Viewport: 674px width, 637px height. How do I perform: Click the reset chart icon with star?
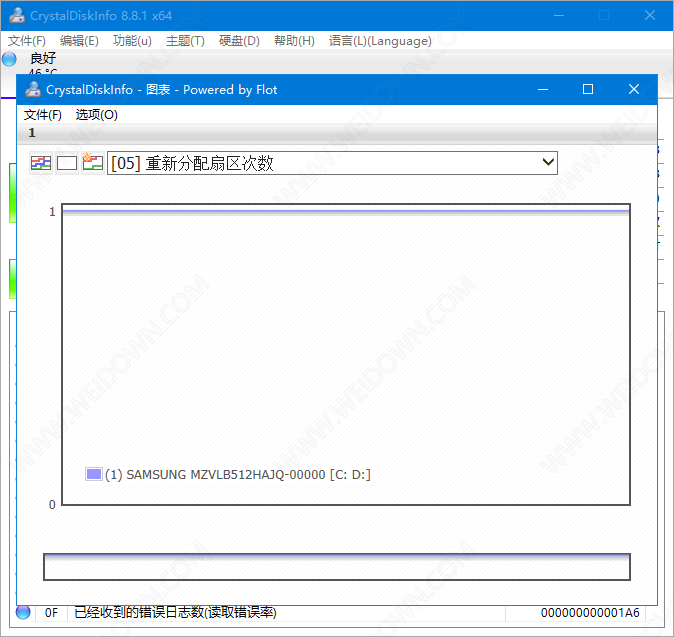[x=92, y=163]
